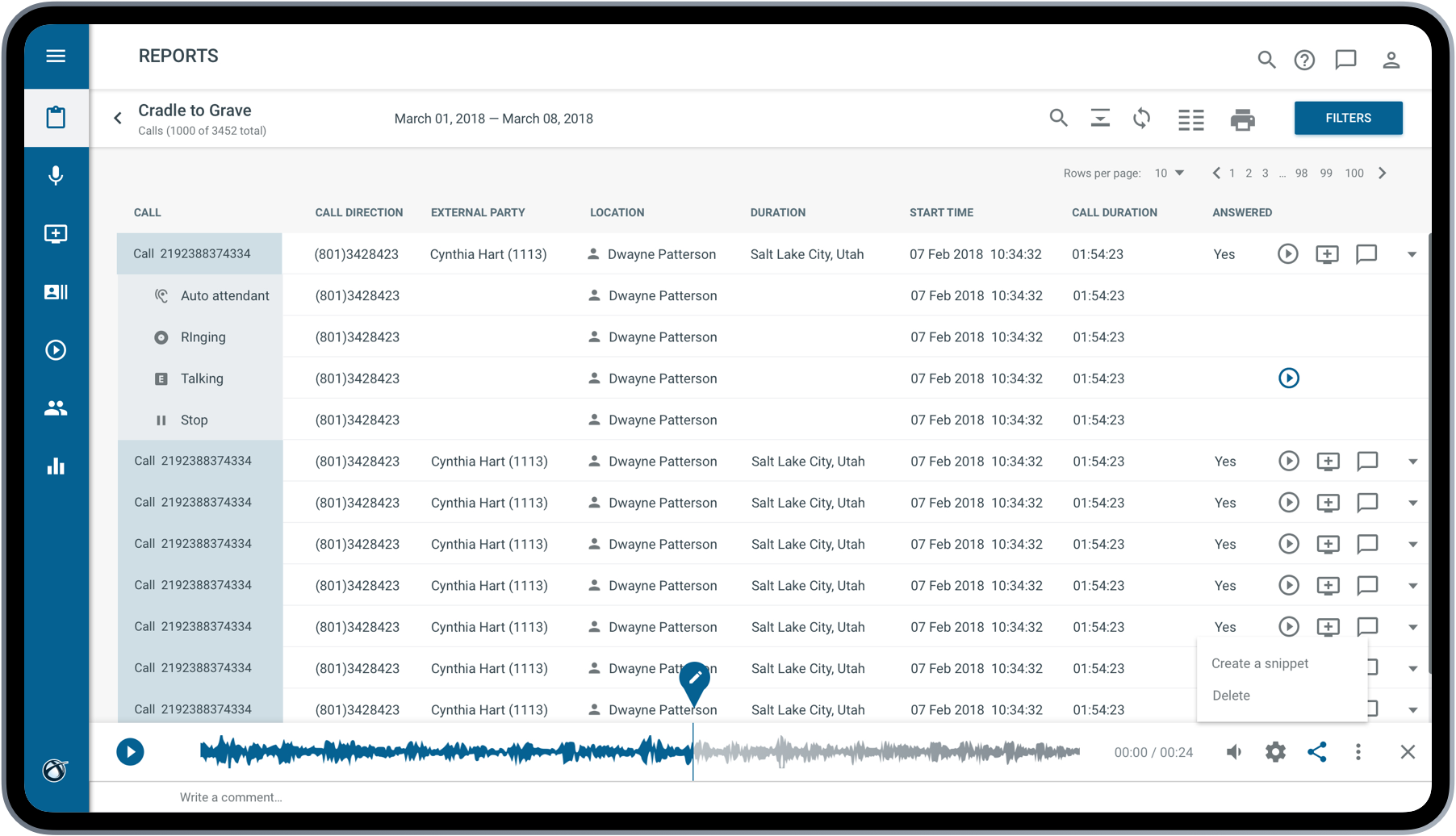Click the collapse rows toolbar icon
This screenshot has height=836, width=1456.
1100,119
